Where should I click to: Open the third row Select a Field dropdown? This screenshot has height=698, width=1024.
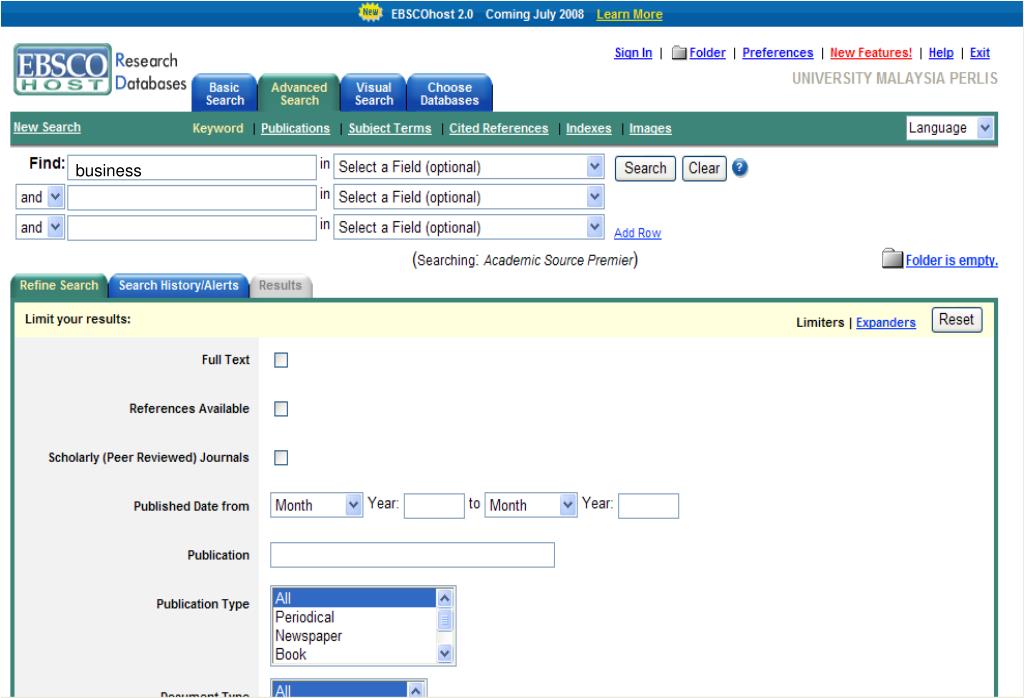point(469,227)
